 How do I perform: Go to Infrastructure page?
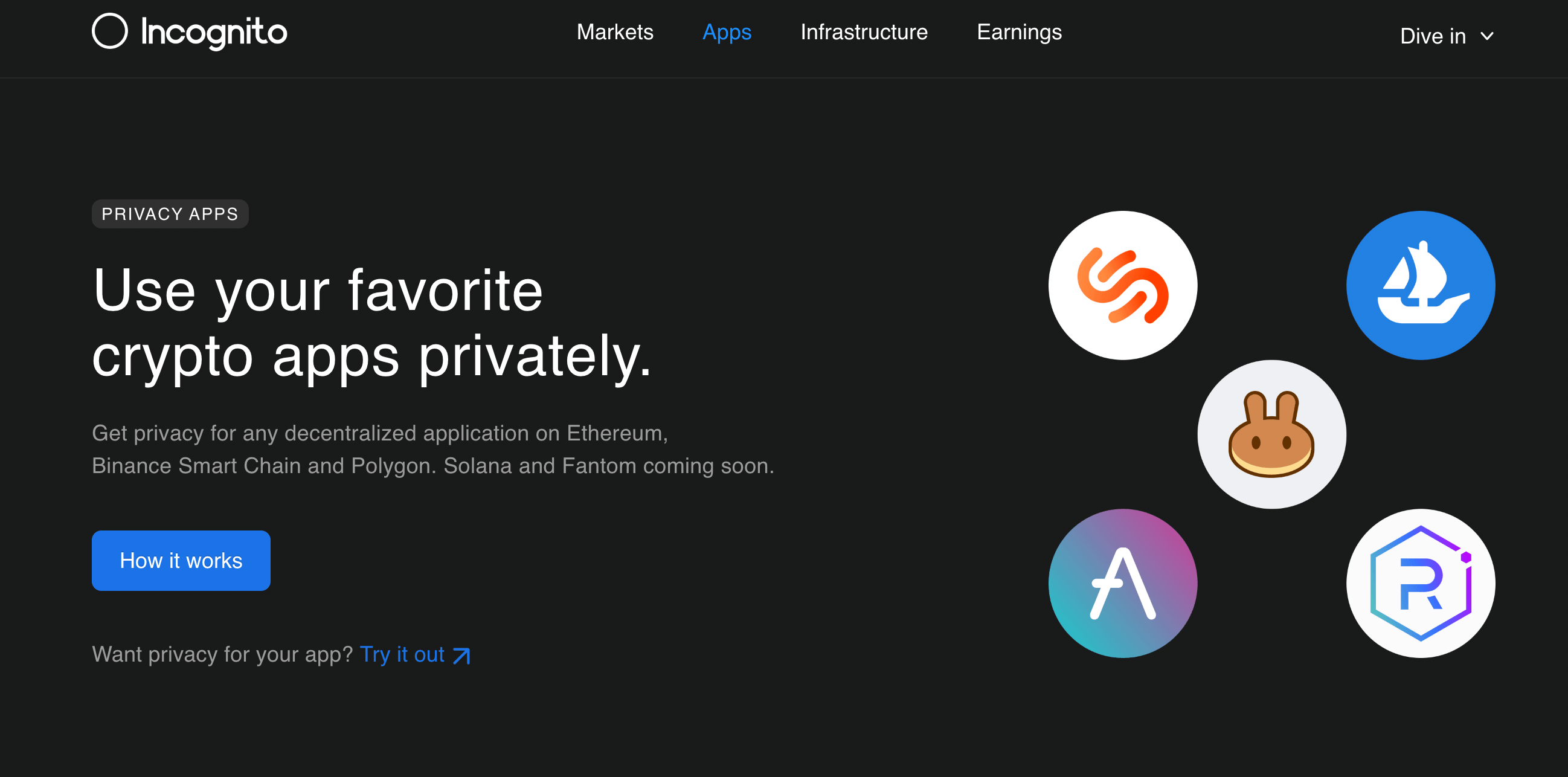tap(864, 31)
